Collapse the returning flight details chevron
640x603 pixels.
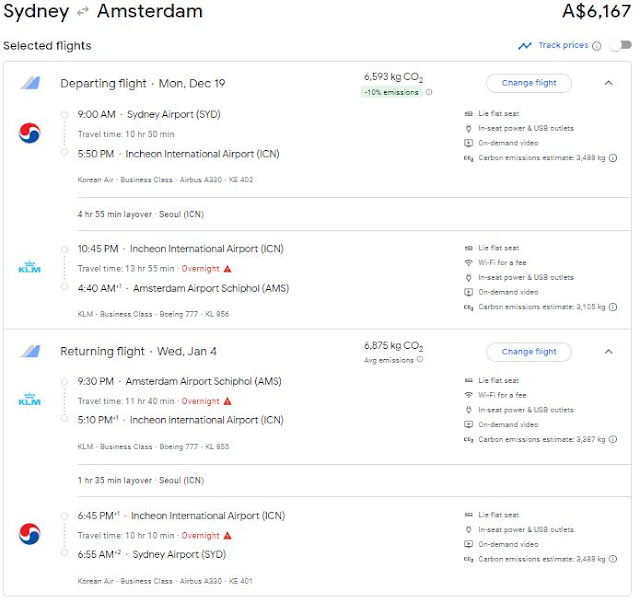click(608, 352)
